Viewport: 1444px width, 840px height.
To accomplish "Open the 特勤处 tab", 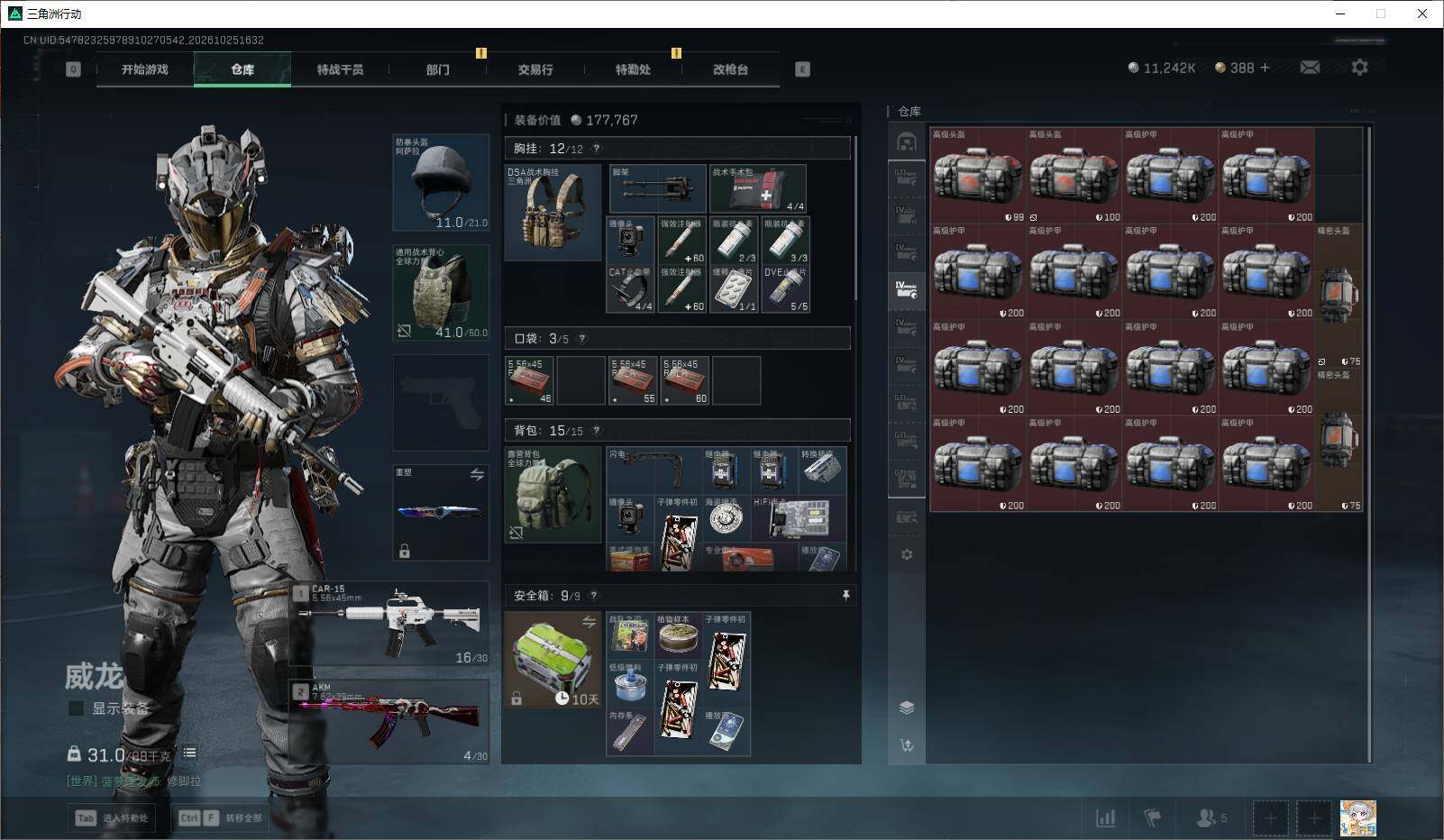I will [633, 69].
